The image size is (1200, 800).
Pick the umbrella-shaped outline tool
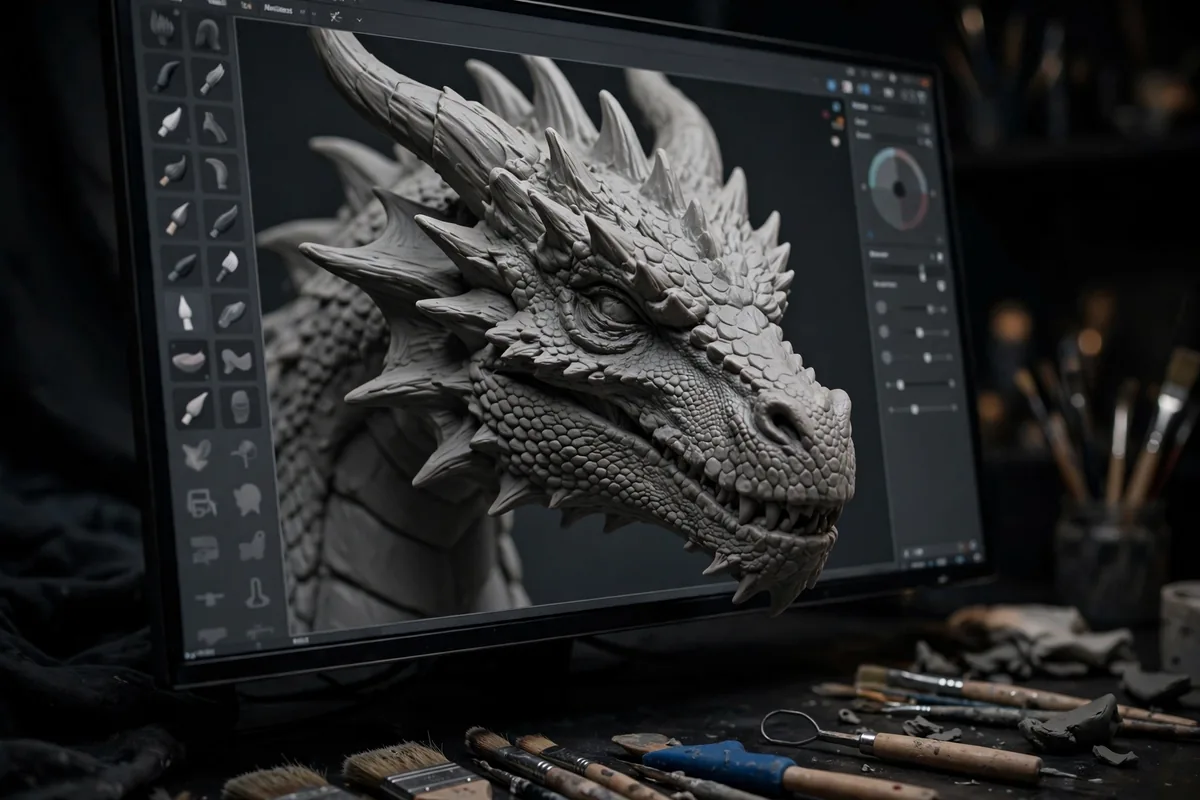245,454
